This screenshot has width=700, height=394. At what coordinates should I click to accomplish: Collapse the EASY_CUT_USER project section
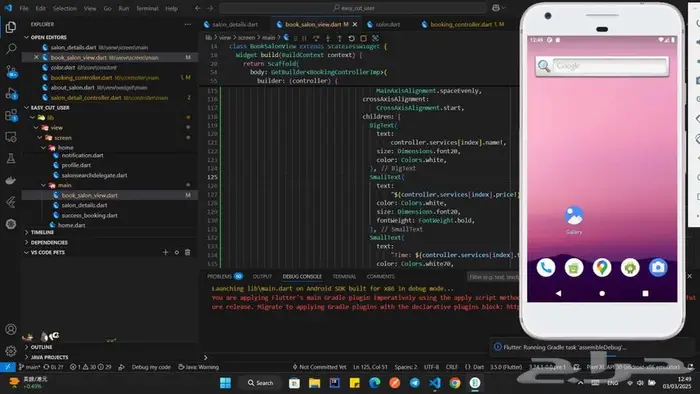pyautogui.click(x=50, y=108)
